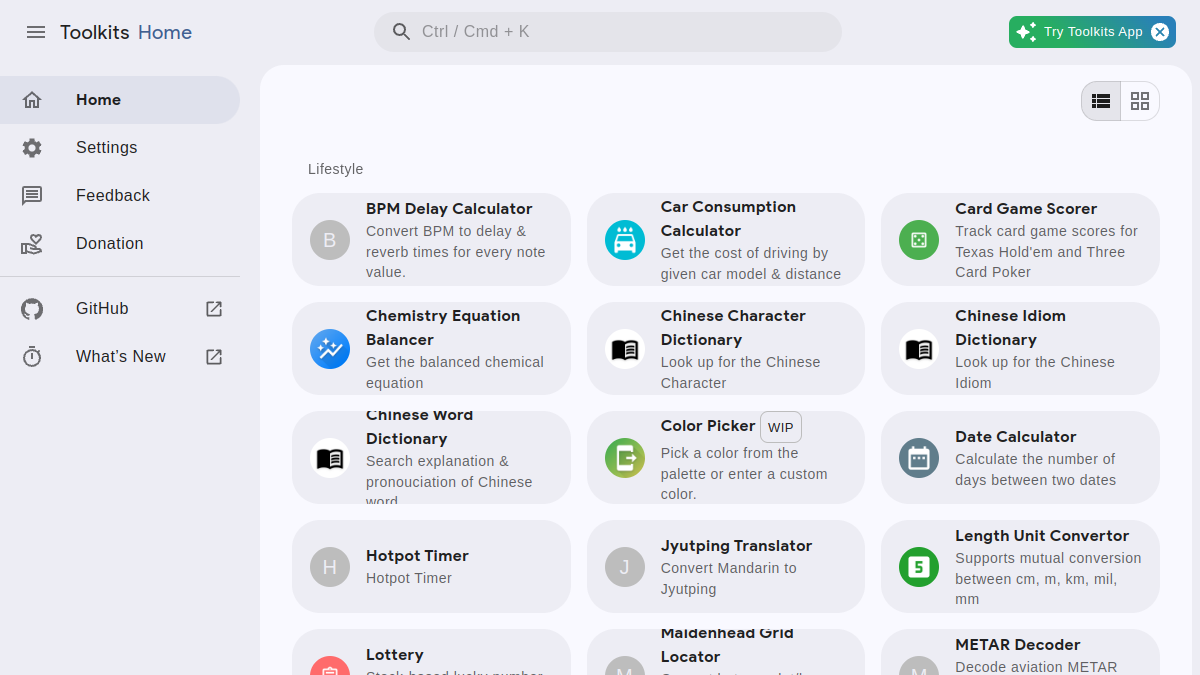This screenshot has height=675, width=1200.
Task: Click the search magnifier icon
Action: (x=402, y=32)
